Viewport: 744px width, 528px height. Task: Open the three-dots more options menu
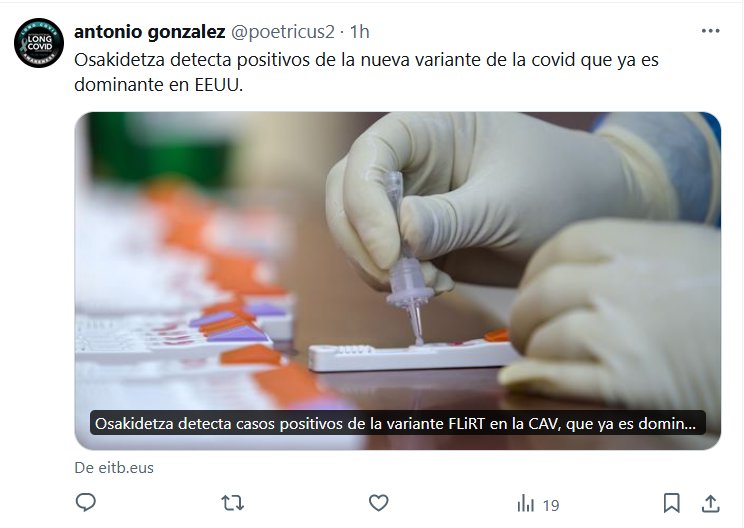pyautogui.click(x=710, y=31)
